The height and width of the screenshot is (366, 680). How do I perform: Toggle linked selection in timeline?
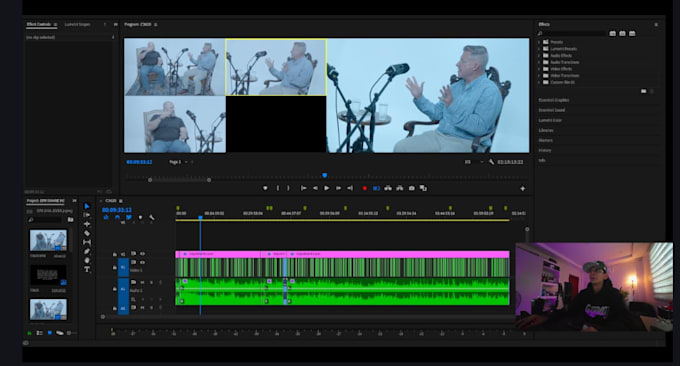click(129, 217)
